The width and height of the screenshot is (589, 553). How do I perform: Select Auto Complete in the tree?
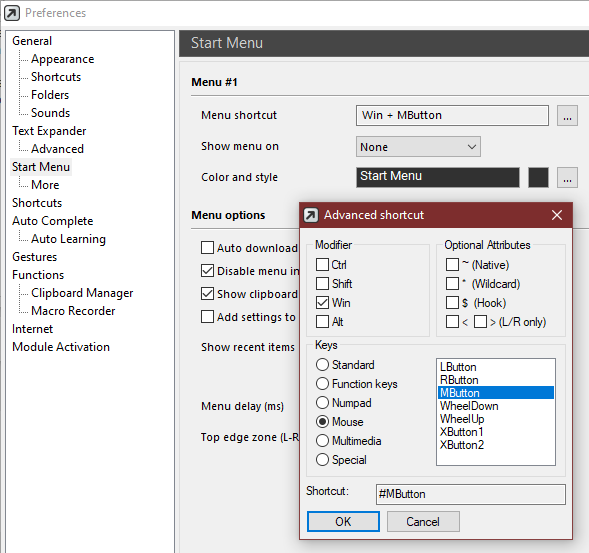[x=53, y=221]
